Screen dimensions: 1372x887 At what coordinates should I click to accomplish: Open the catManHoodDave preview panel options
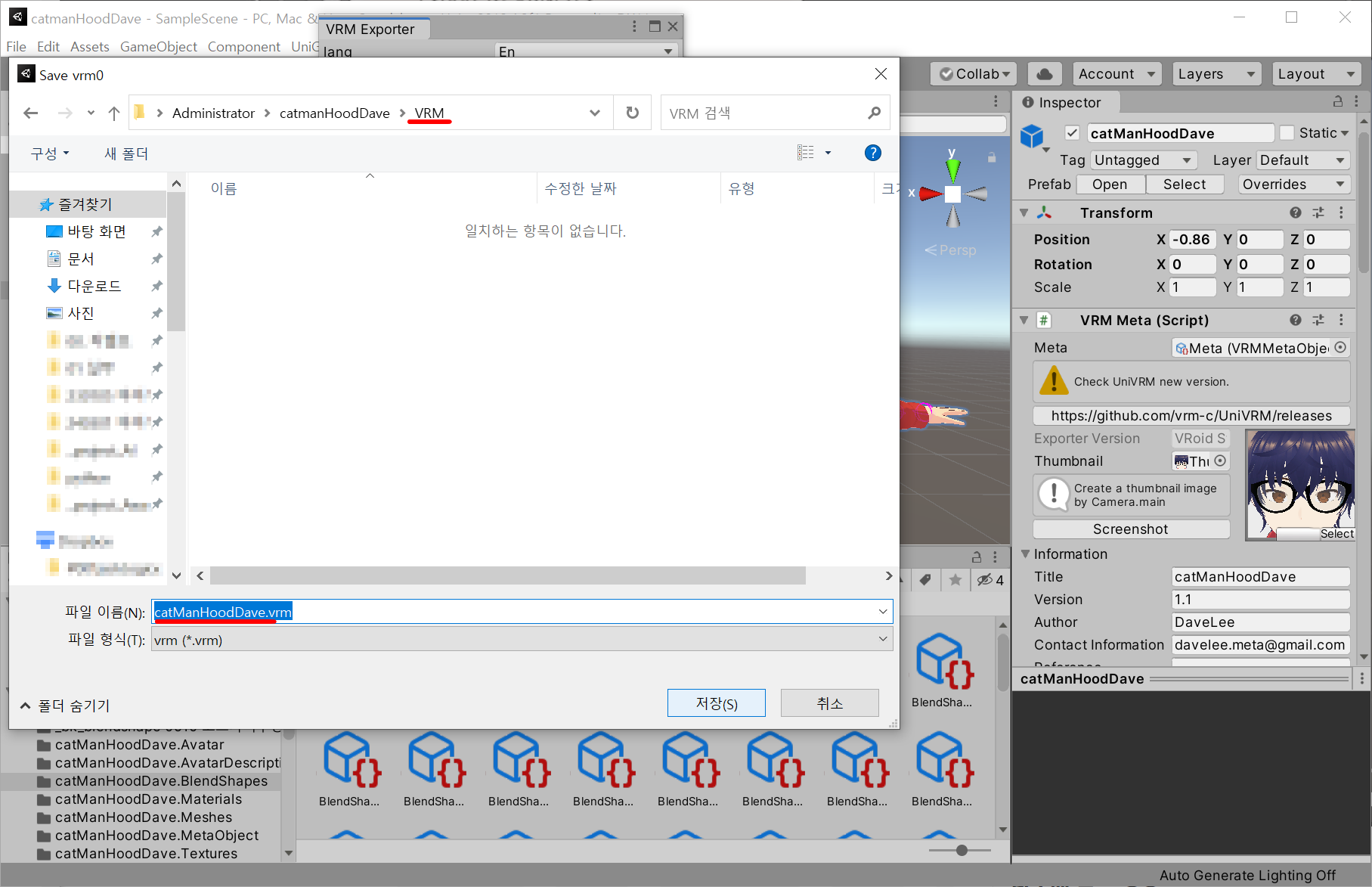tap(1362, 679)
